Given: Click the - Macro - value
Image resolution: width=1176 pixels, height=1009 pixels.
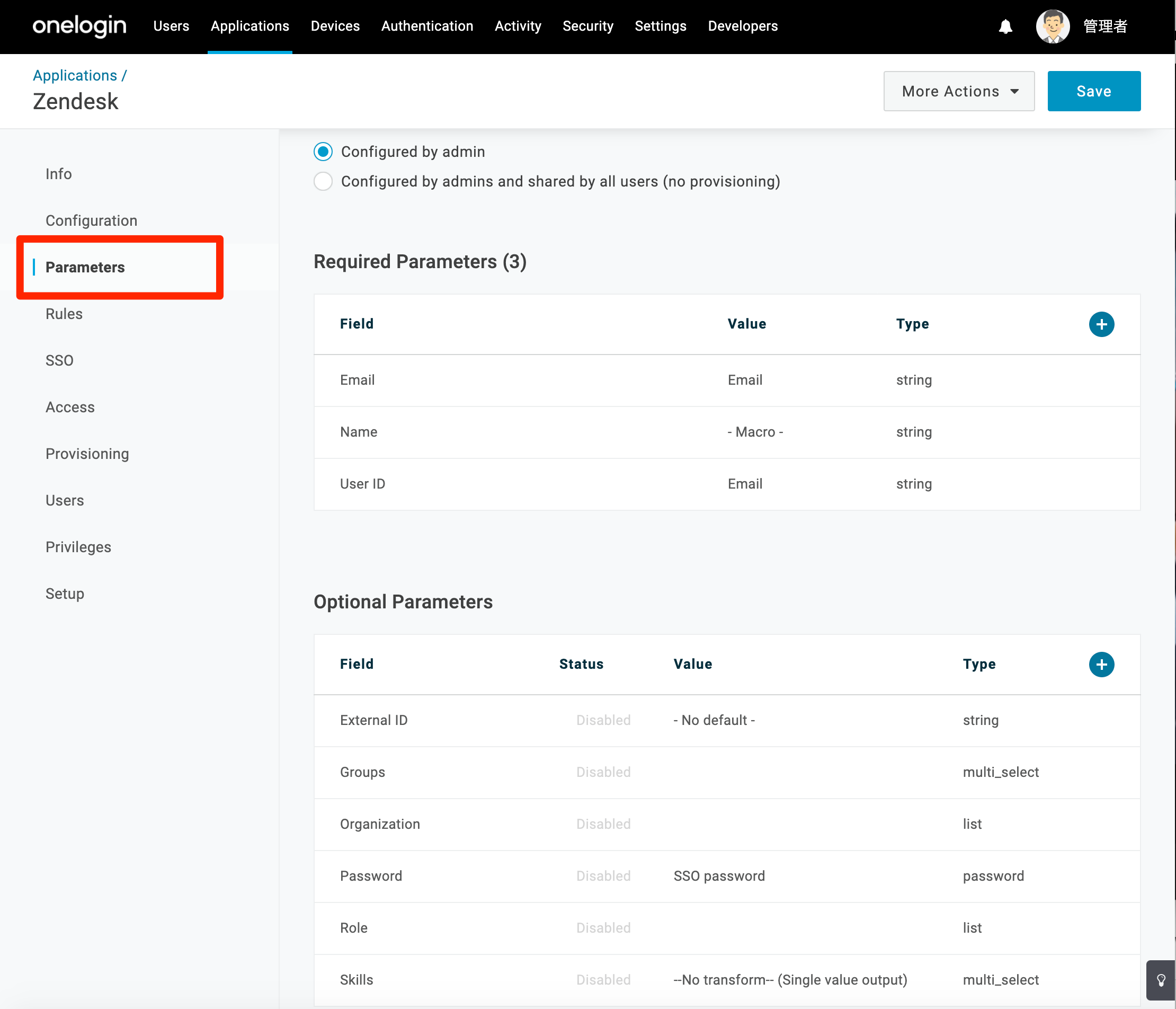Looking at the screenshot, I should (755, 432).
